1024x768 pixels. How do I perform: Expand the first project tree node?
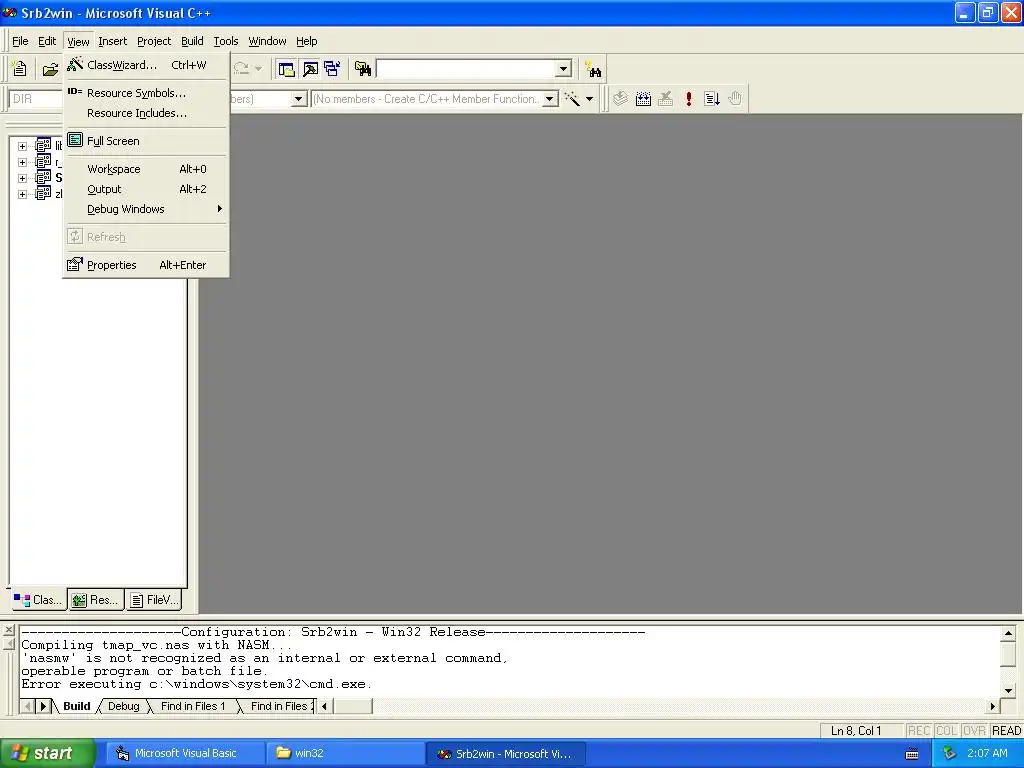(22, 146)
